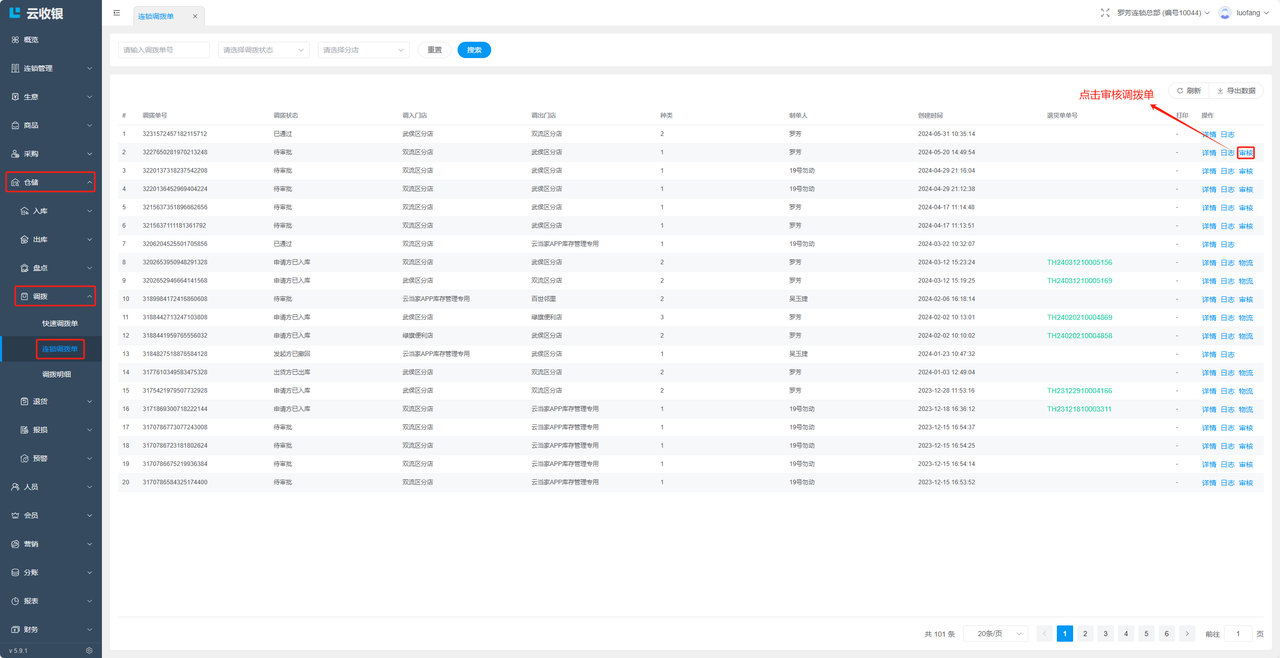1280x658 pixels.
Task: Expand the 商品 menu in sidebar
Action: 50,125
